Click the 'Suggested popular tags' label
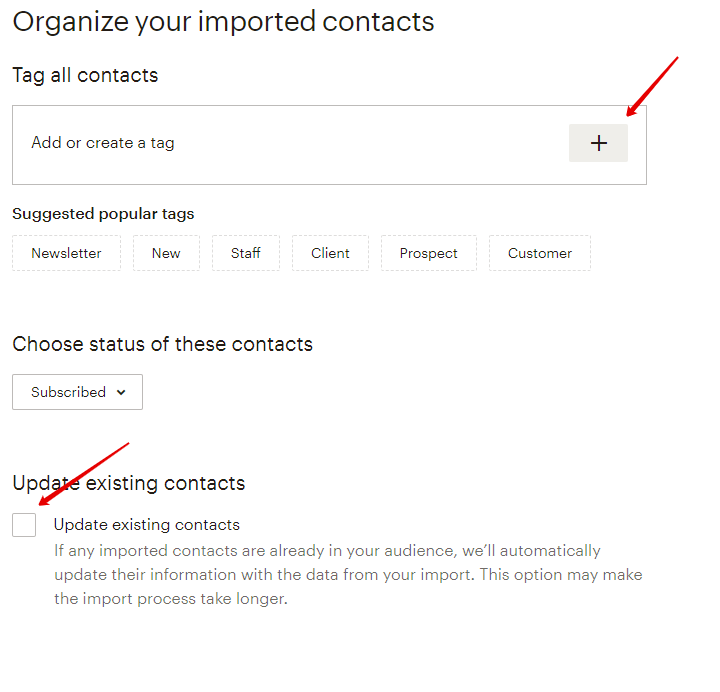Image resolution: width=720 pixels, height=692 pixels. tap(103, 214)
